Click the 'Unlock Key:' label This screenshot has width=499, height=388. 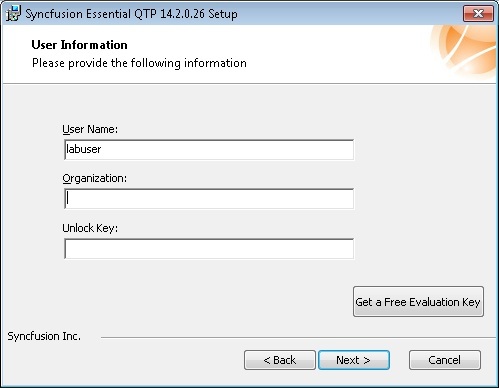pos(90,228)
